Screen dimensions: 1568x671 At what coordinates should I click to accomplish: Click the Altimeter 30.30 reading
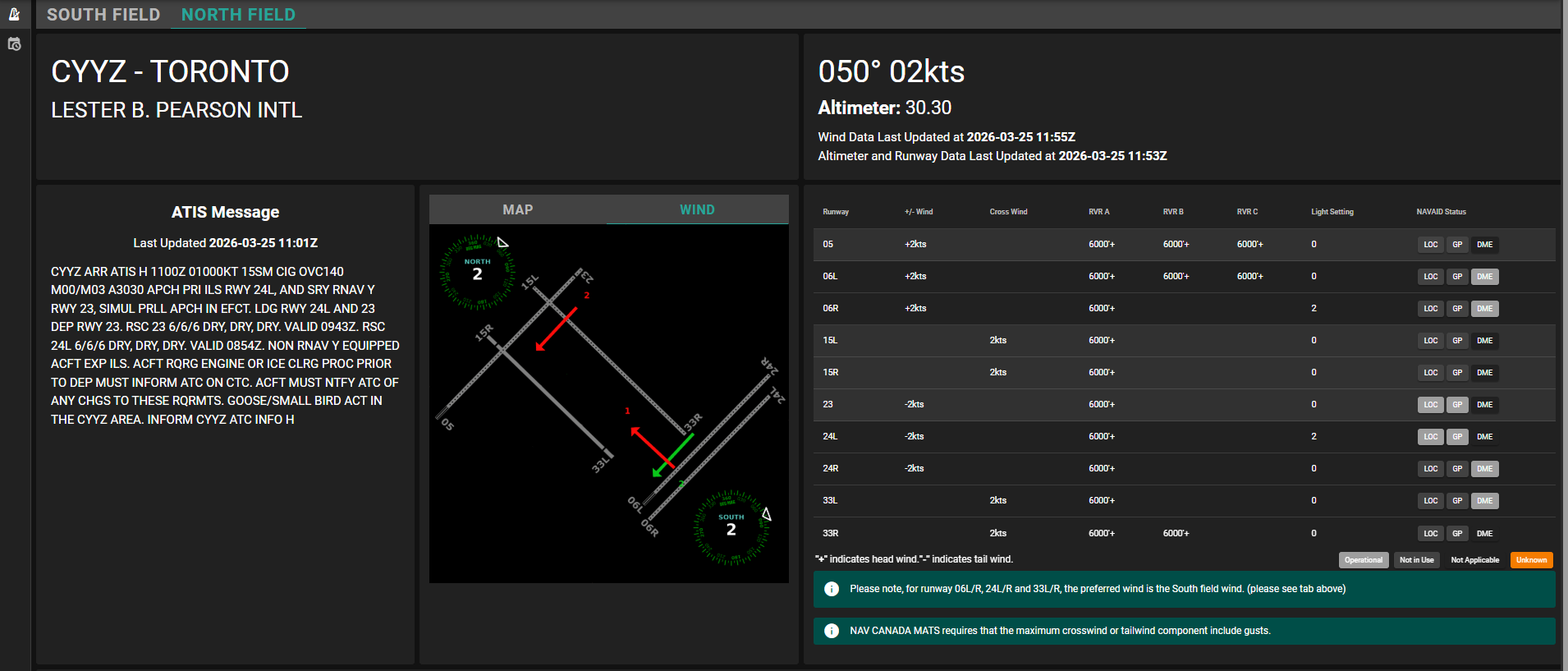click(885, 108)
